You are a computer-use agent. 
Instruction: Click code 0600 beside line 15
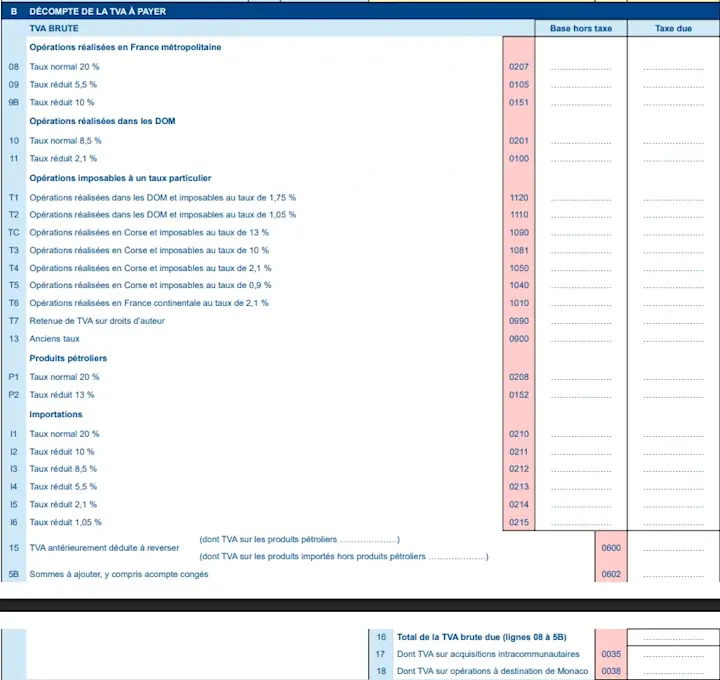(x=611, y=548)
